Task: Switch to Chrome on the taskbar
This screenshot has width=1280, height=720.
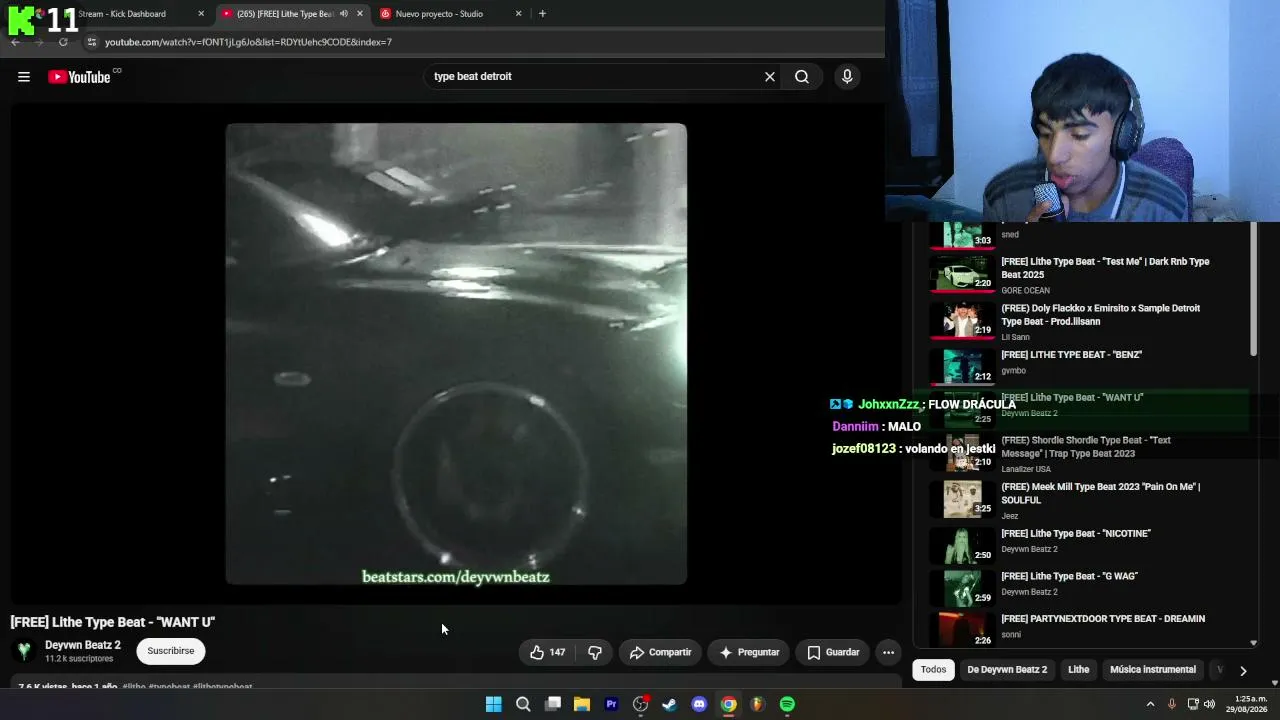Action: (x=729, y=704)
